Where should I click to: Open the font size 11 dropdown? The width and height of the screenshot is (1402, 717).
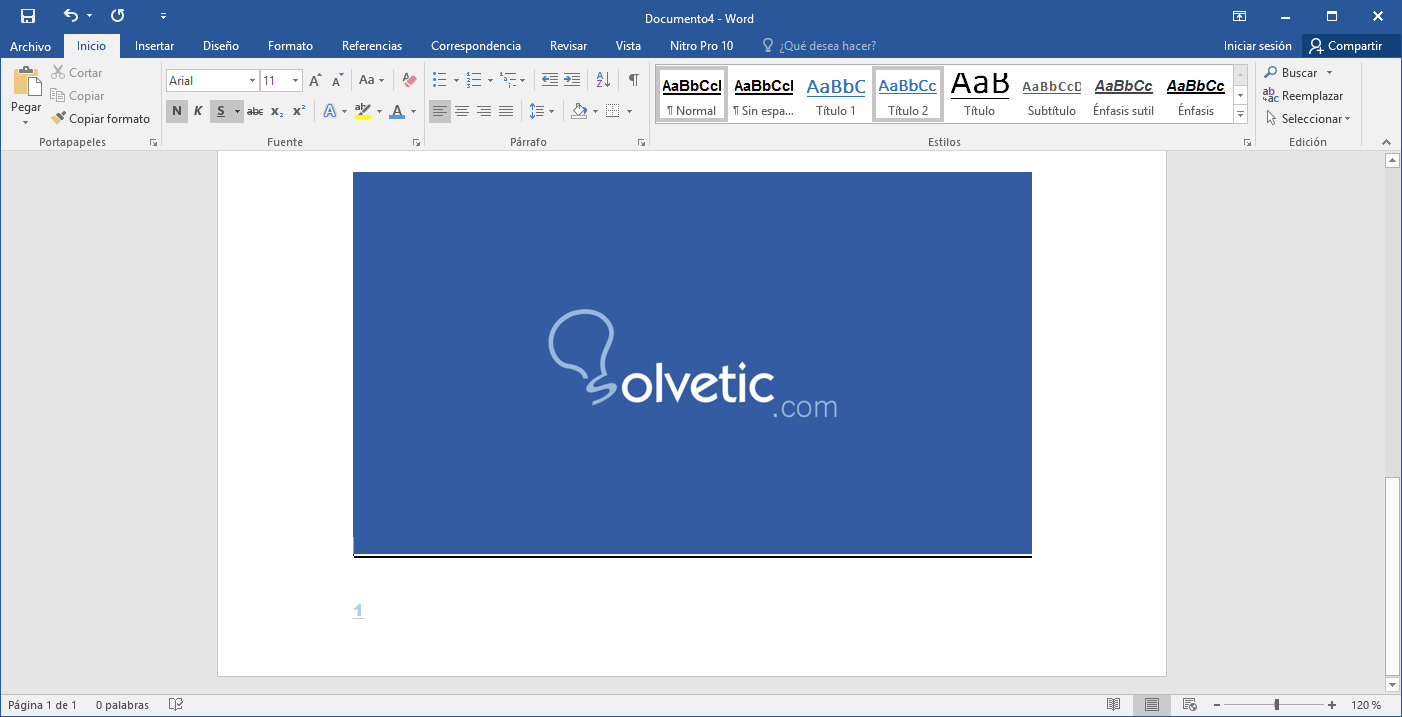(x=296, y=81)
